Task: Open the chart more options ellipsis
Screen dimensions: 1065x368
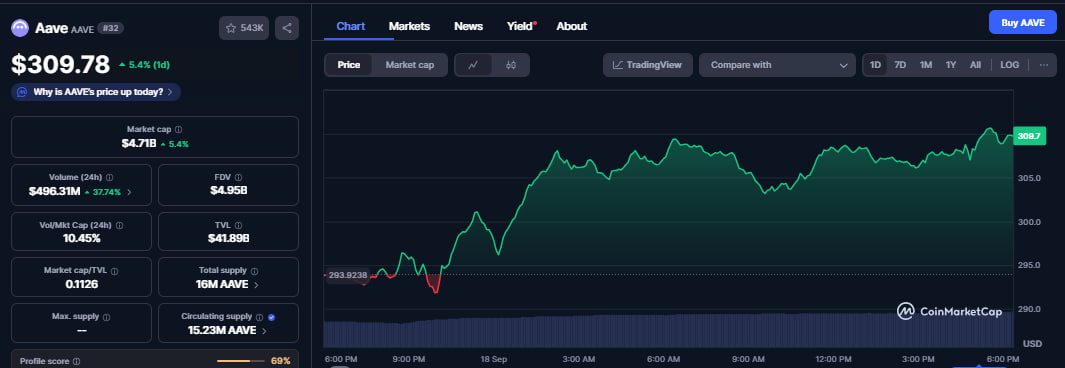Action: pos(1044,65)
